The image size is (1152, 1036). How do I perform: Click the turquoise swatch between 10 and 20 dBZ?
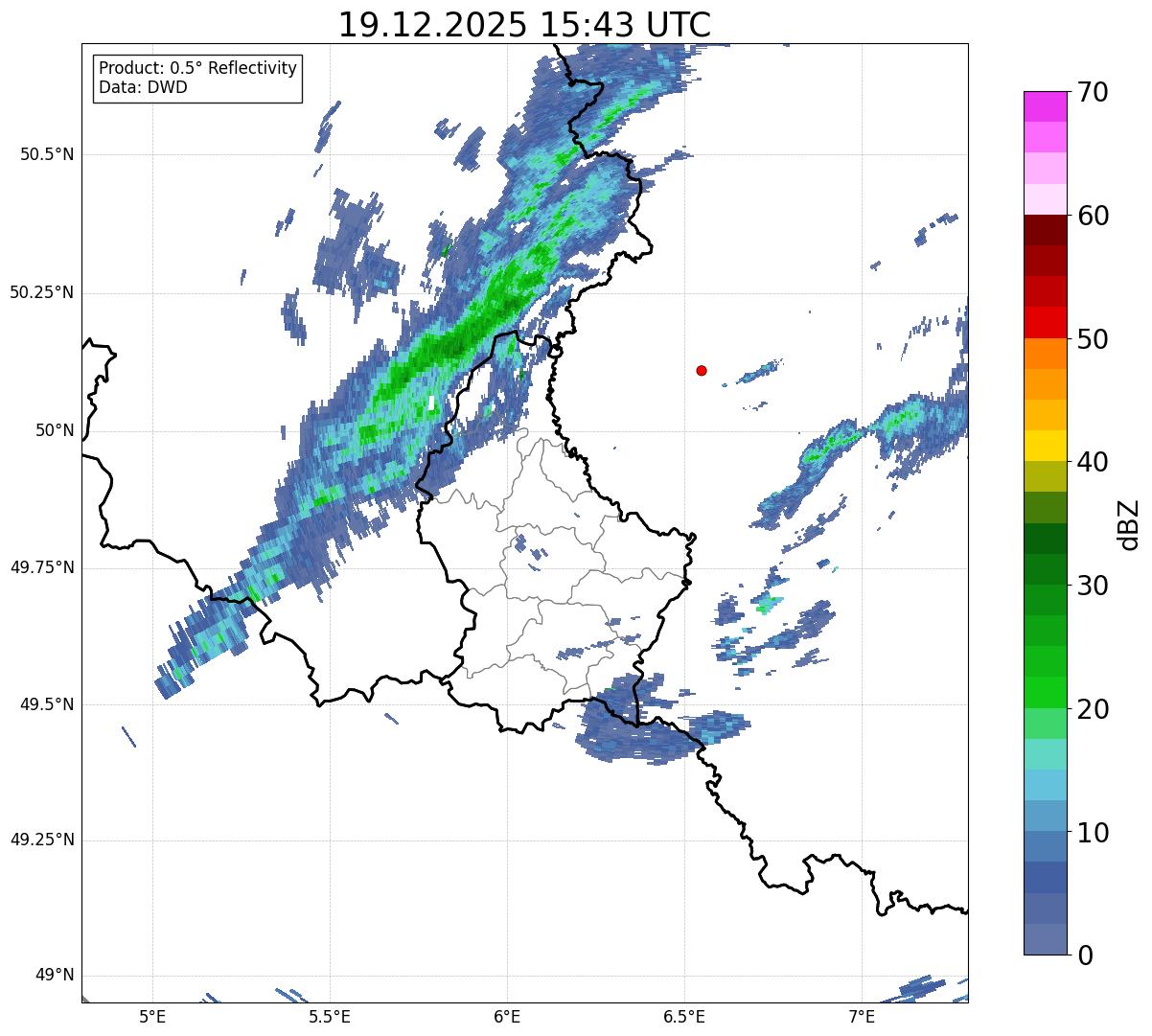coord(1045,754)
